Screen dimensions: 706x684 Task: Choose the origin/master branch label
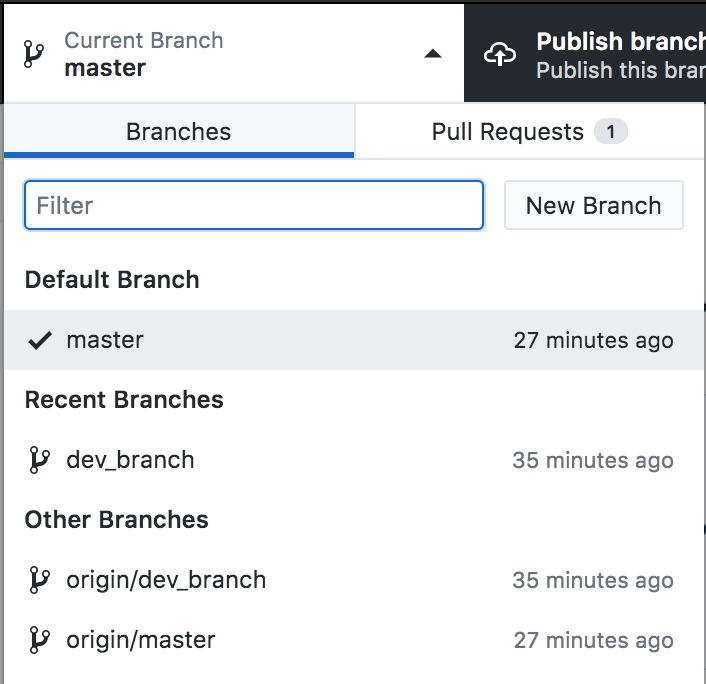point(141,640)
